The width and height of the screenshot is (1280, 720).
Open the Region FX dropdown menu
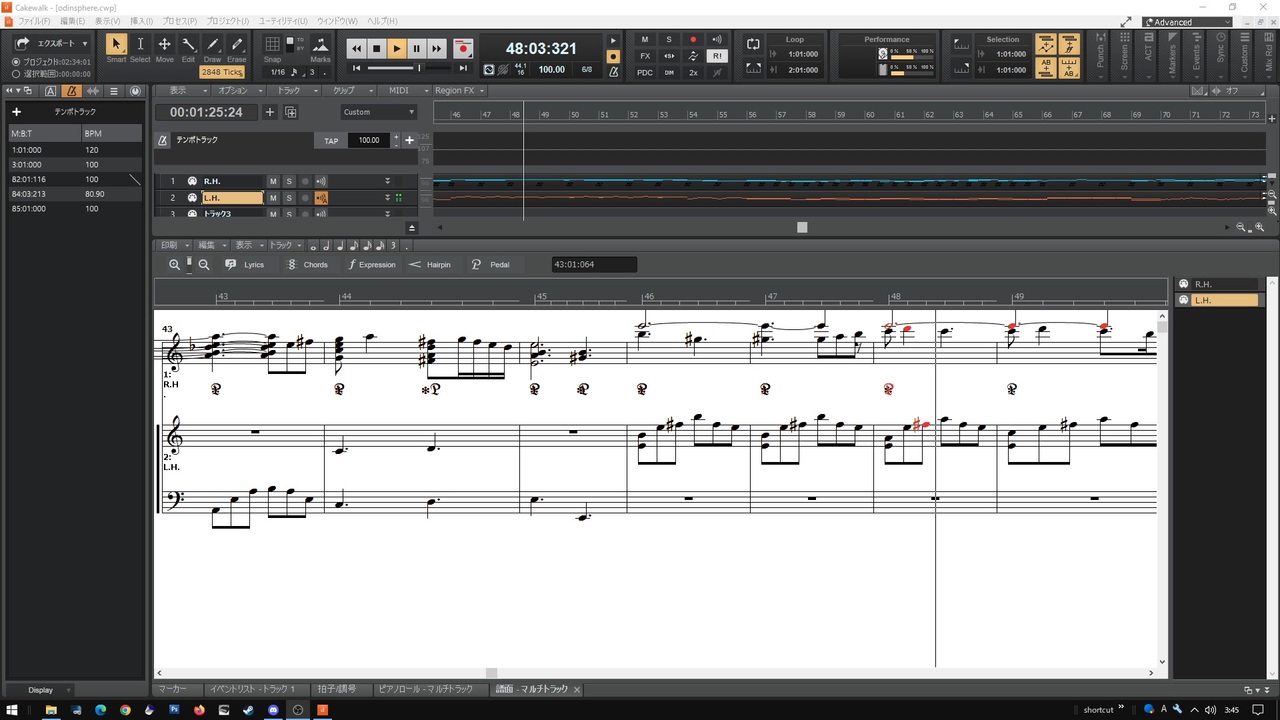[460, 91]
